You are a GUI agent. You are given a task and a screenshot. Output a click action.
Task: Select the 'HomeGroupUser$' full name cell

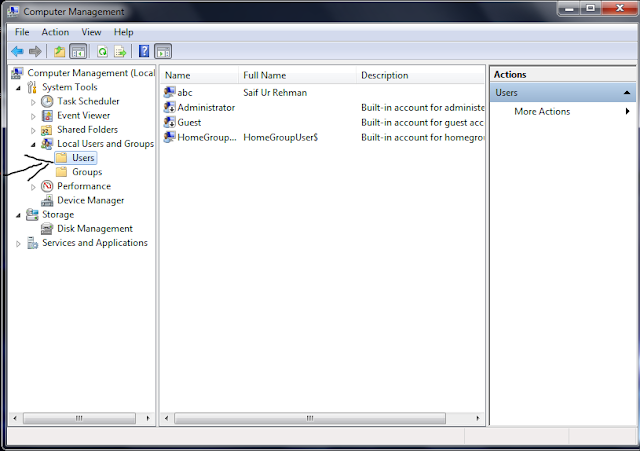tap(280, 137)
